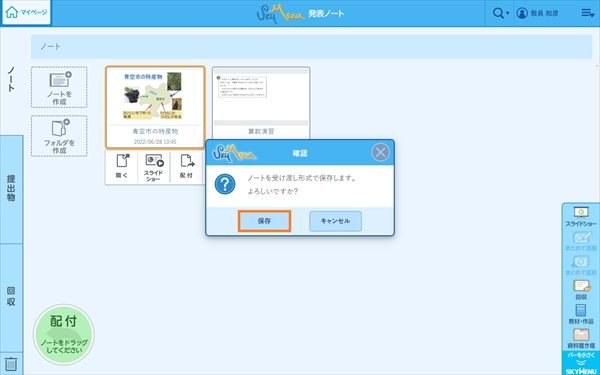Open スライドショー in the right sidebar
Viewport: 600px width, 375px height.
pyautogui.click(x=581, y=217)
